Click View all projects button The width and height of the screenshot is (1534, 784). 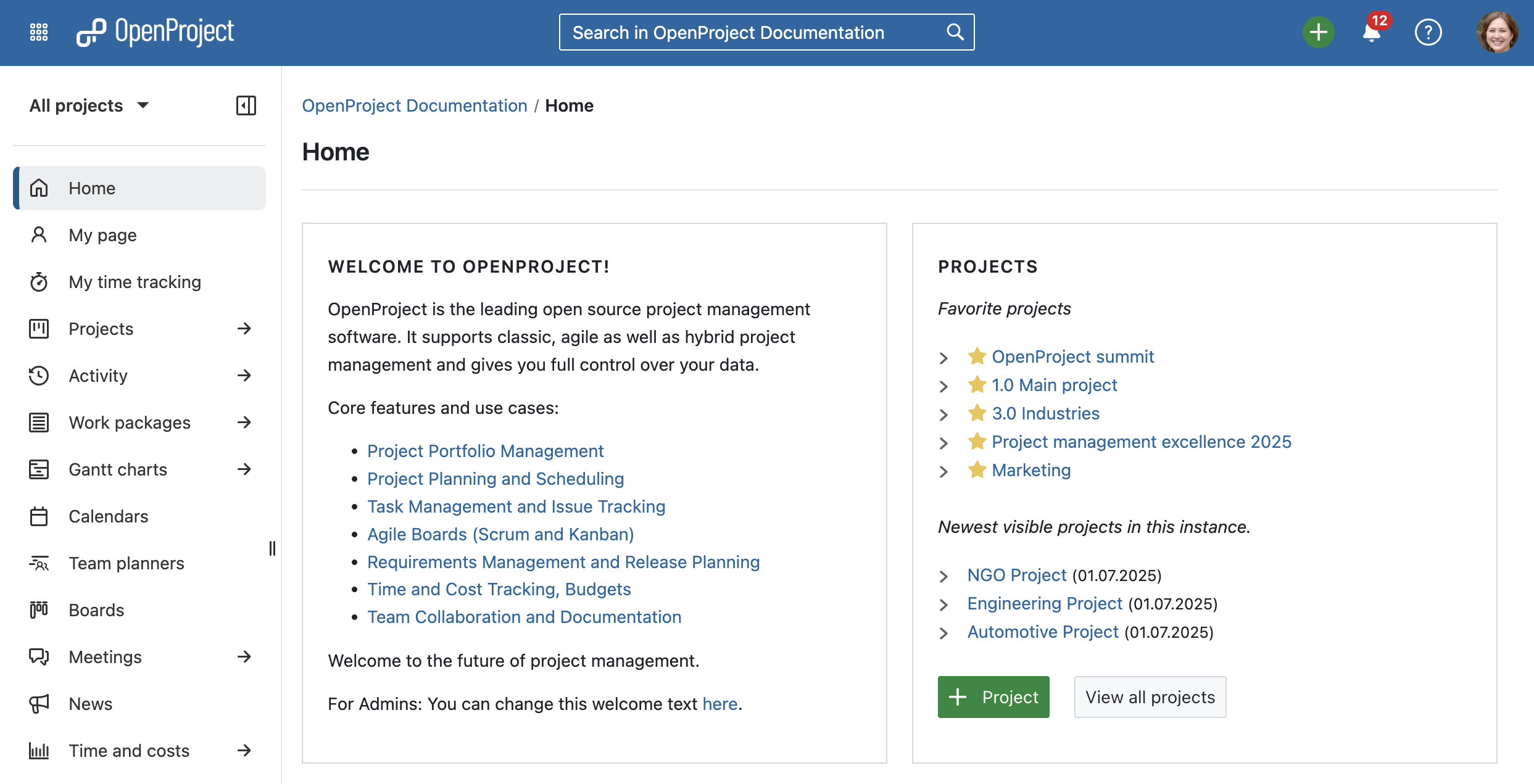(x=1150, y=697)
